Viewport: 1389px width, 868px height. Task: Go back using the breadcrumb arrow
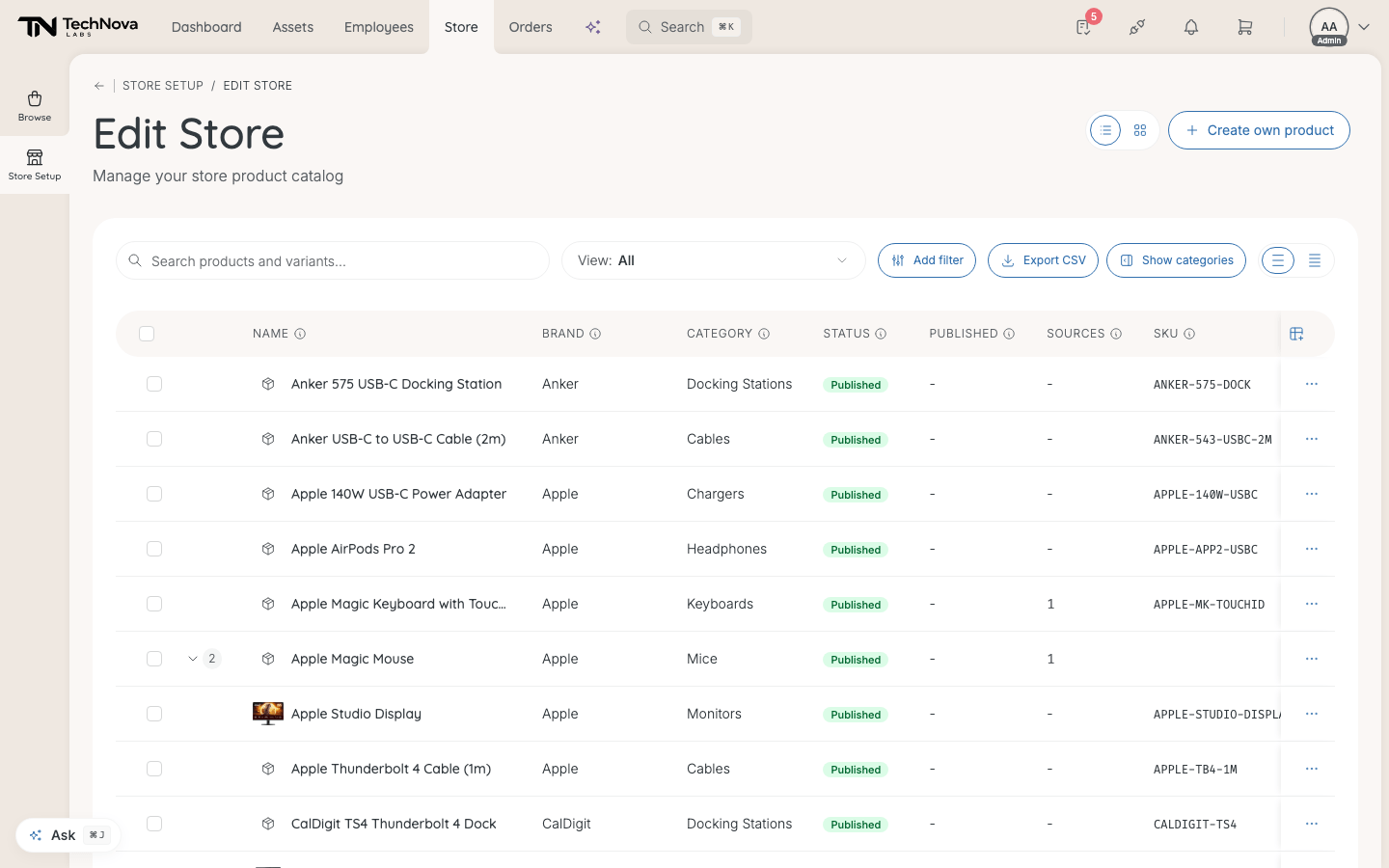[x=99, y=86]
